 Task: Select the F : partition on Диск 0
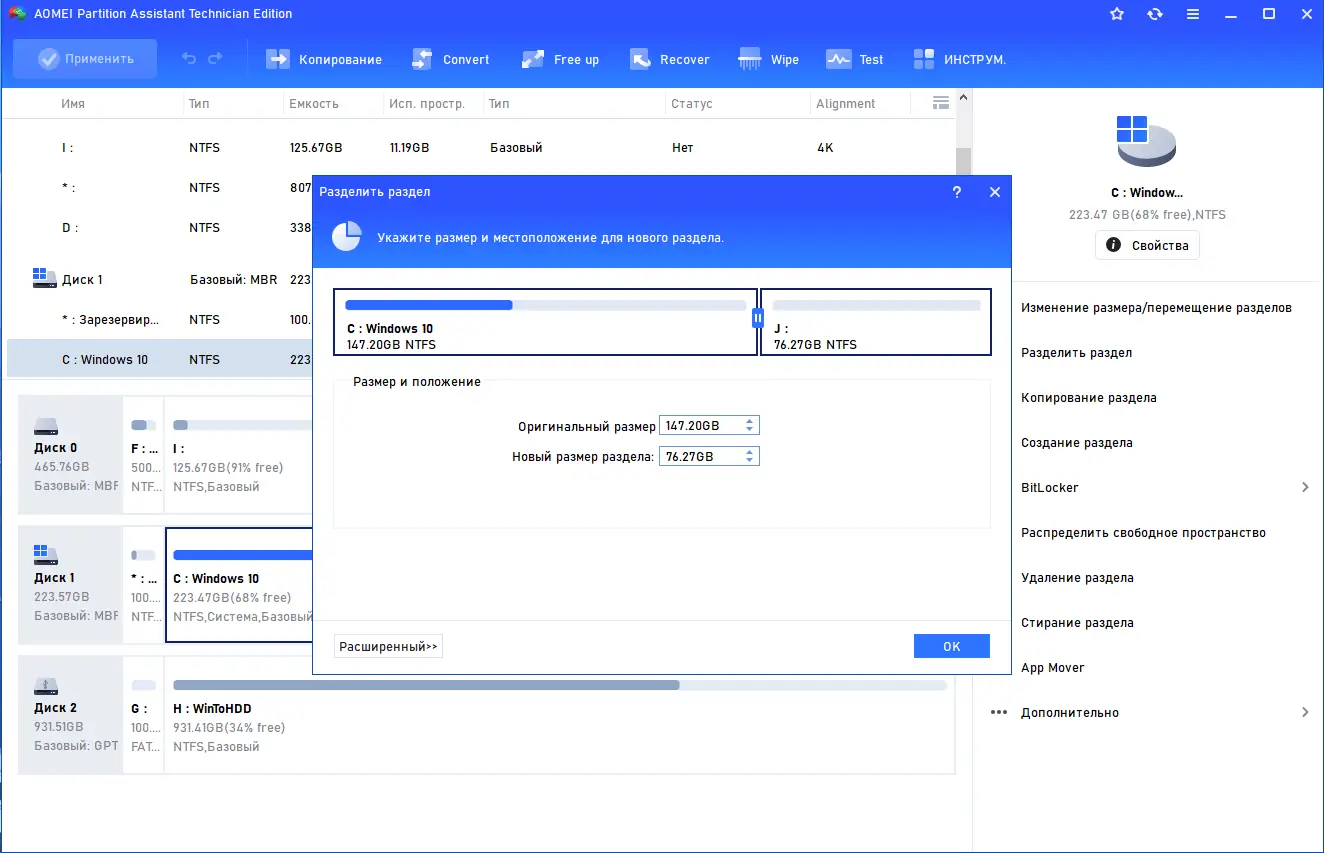pyautogui.click(x=144, y=457)
